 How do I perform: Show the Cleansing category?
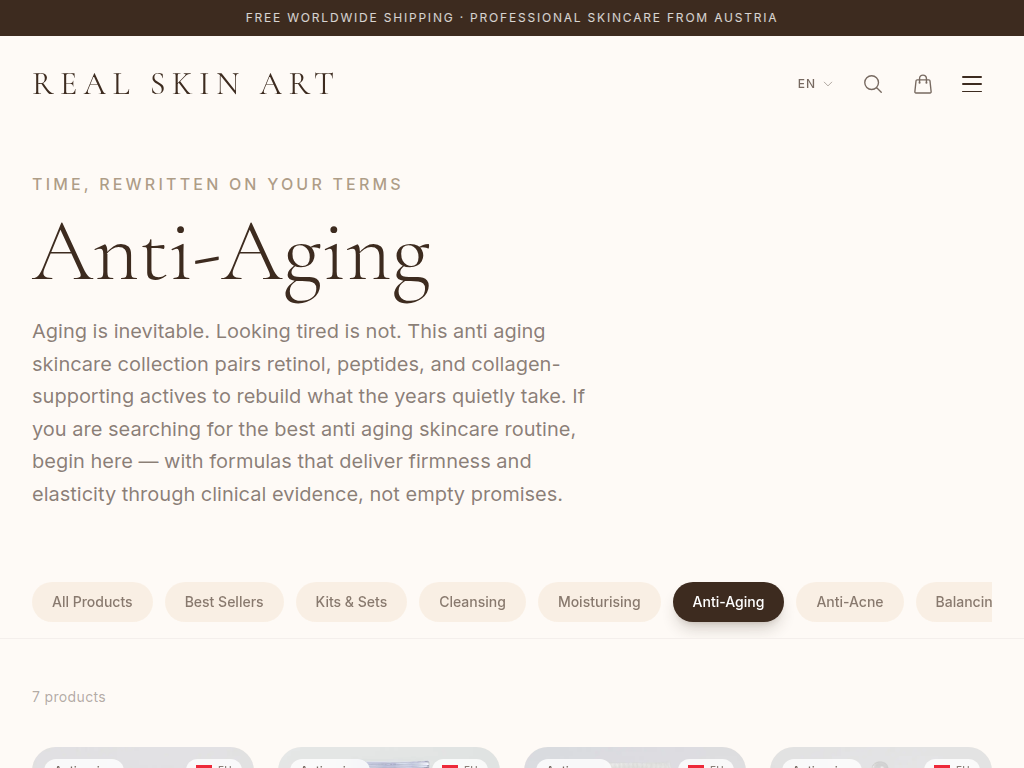coord(472,602)
